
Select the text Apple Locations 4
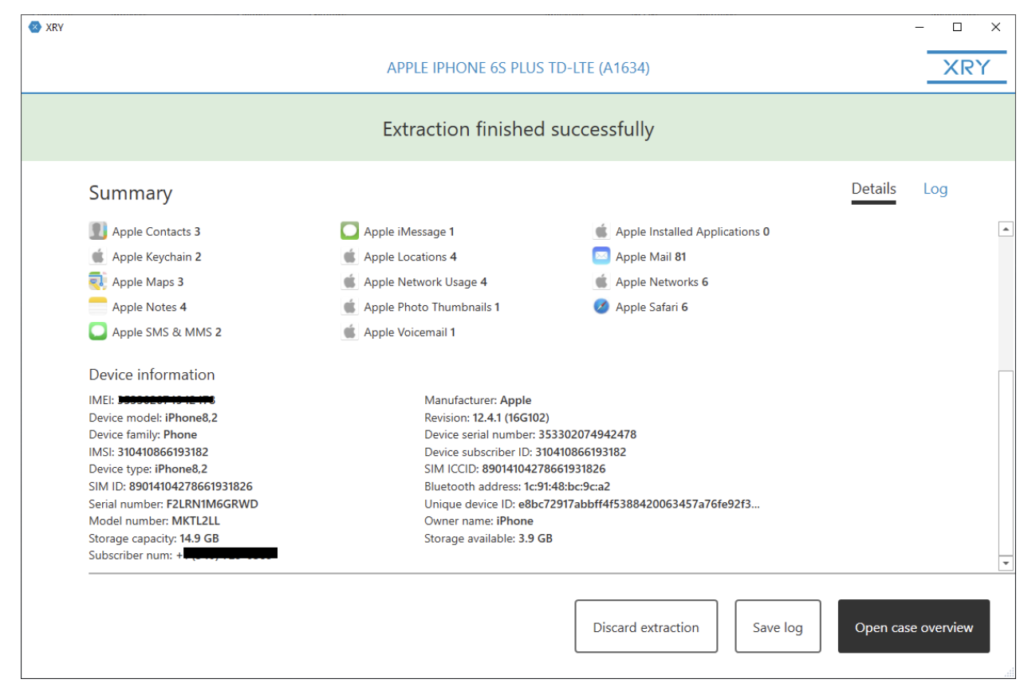pos(410,257)
